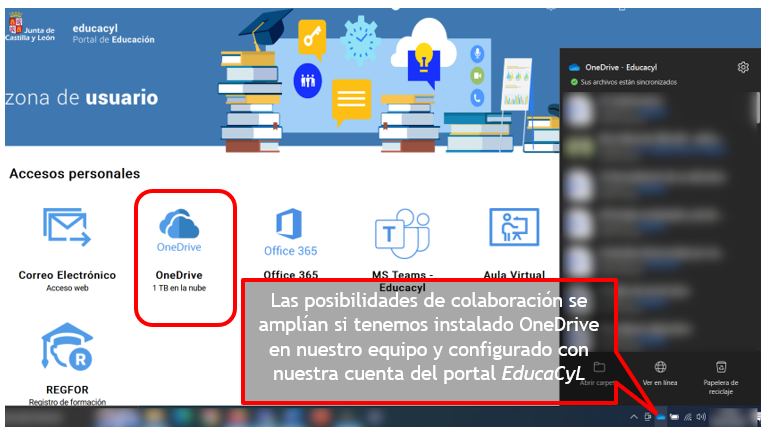
Task: Click the Abrir carpeta folder icon
Action: pos(599,367)
